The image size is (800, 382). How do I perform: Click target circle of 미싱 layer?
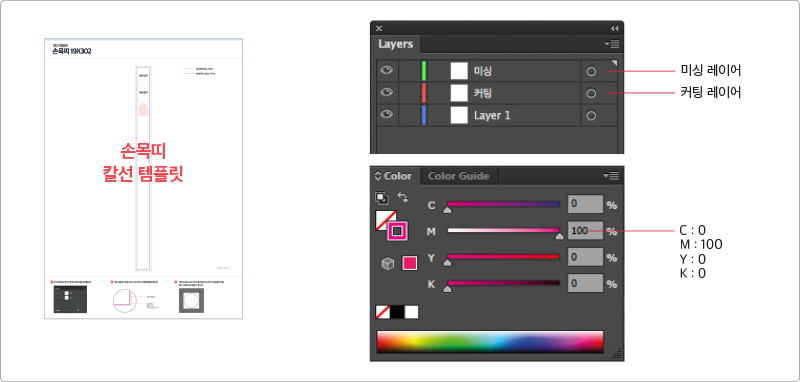591,71
